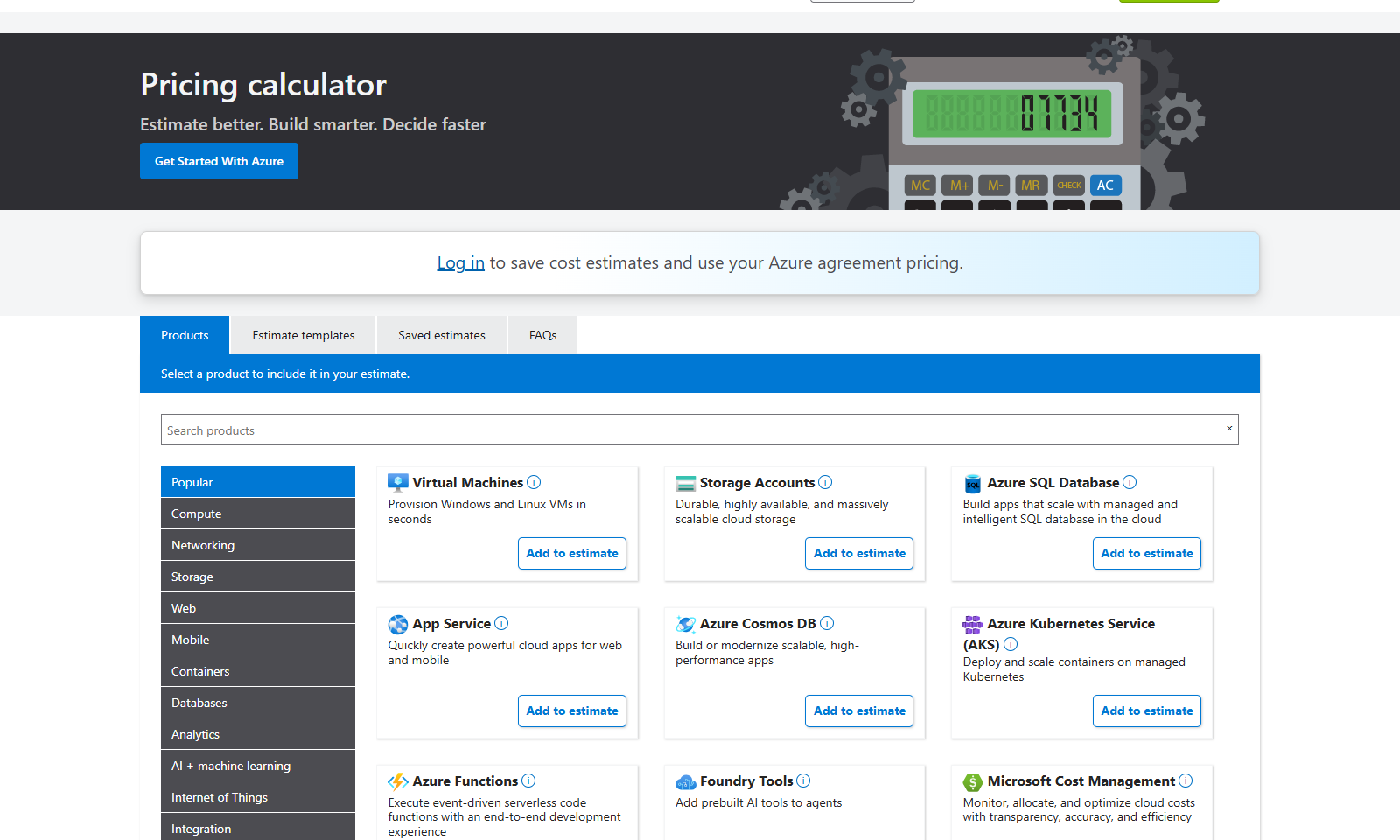Click the Foundry Tools cloud icon
The image size is (1400, 840).
click(686, 781)
